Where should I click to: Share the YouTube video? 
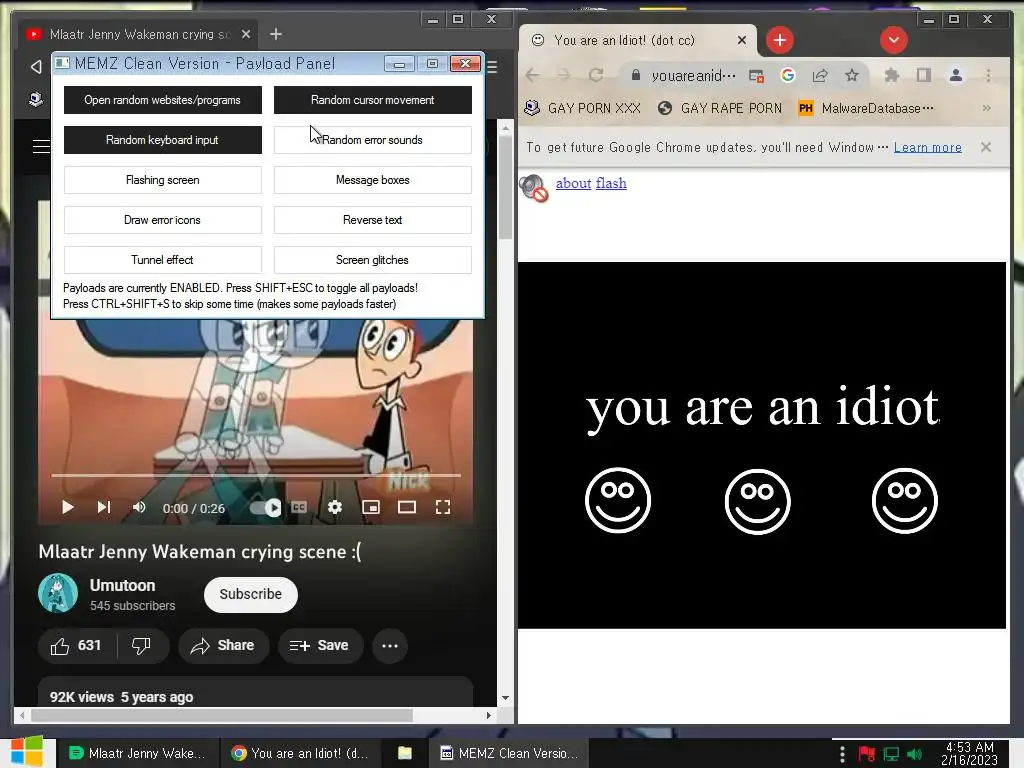223,646
